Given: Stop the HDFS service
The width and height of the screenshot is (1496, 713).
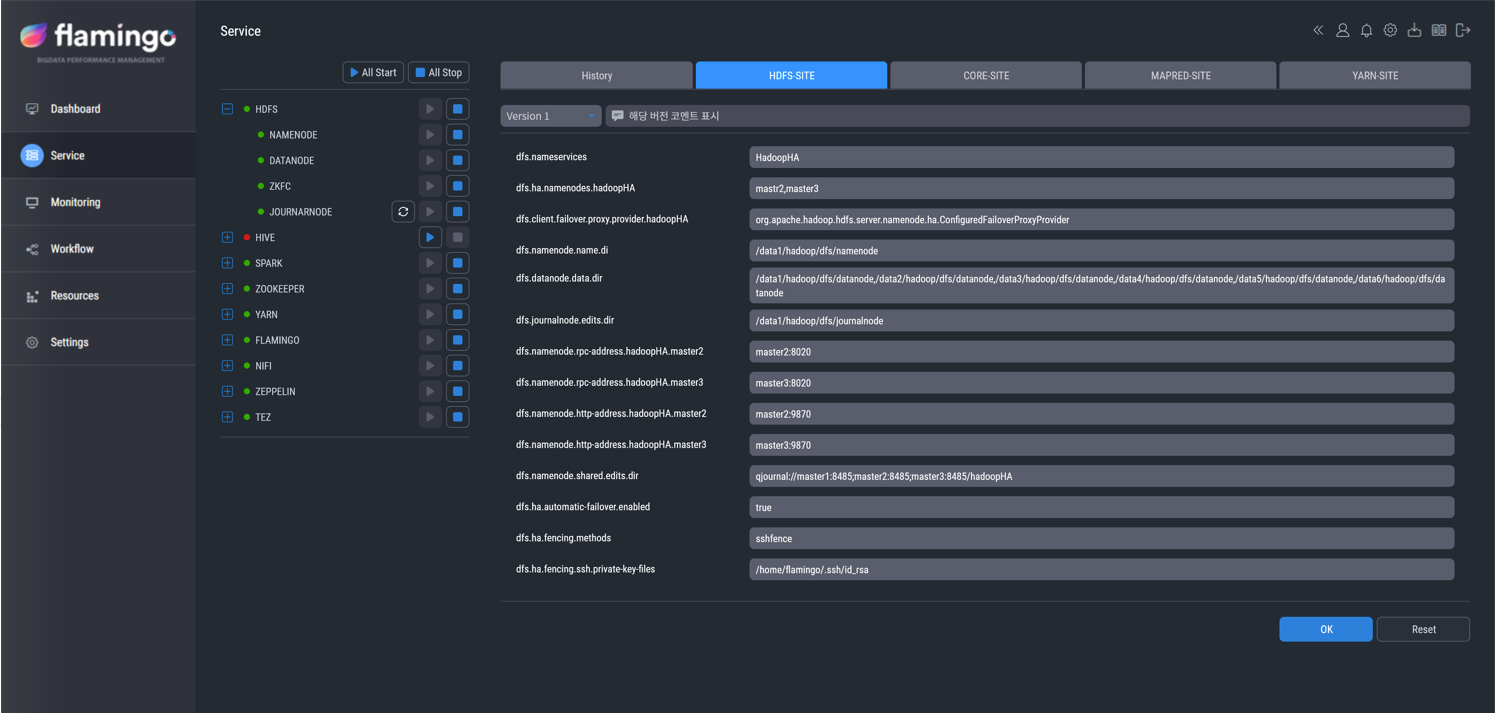Looking at the screenshot, I should [457, 109].
